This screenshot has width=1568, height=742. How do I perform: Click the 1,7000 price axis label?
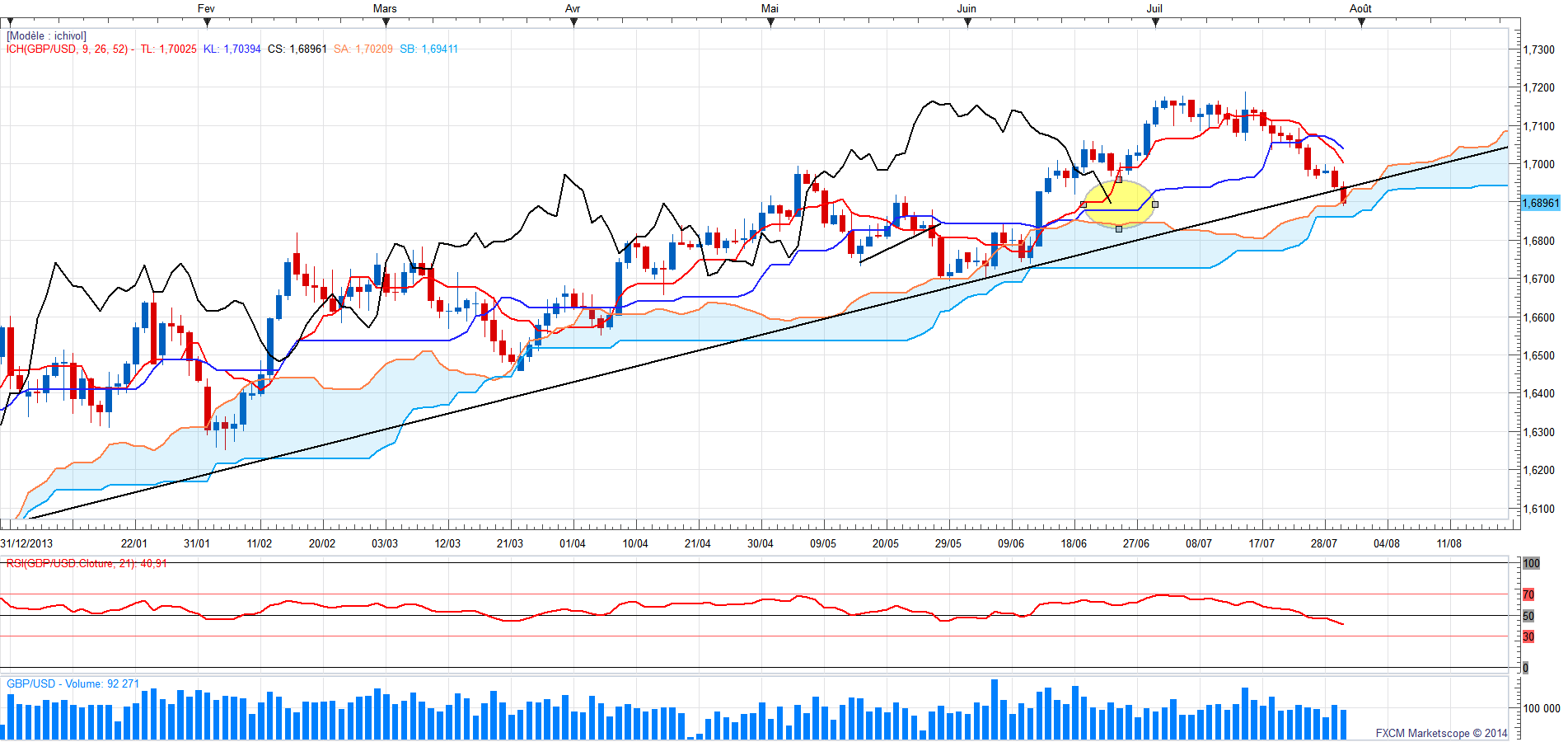[x=1538, y=164]
